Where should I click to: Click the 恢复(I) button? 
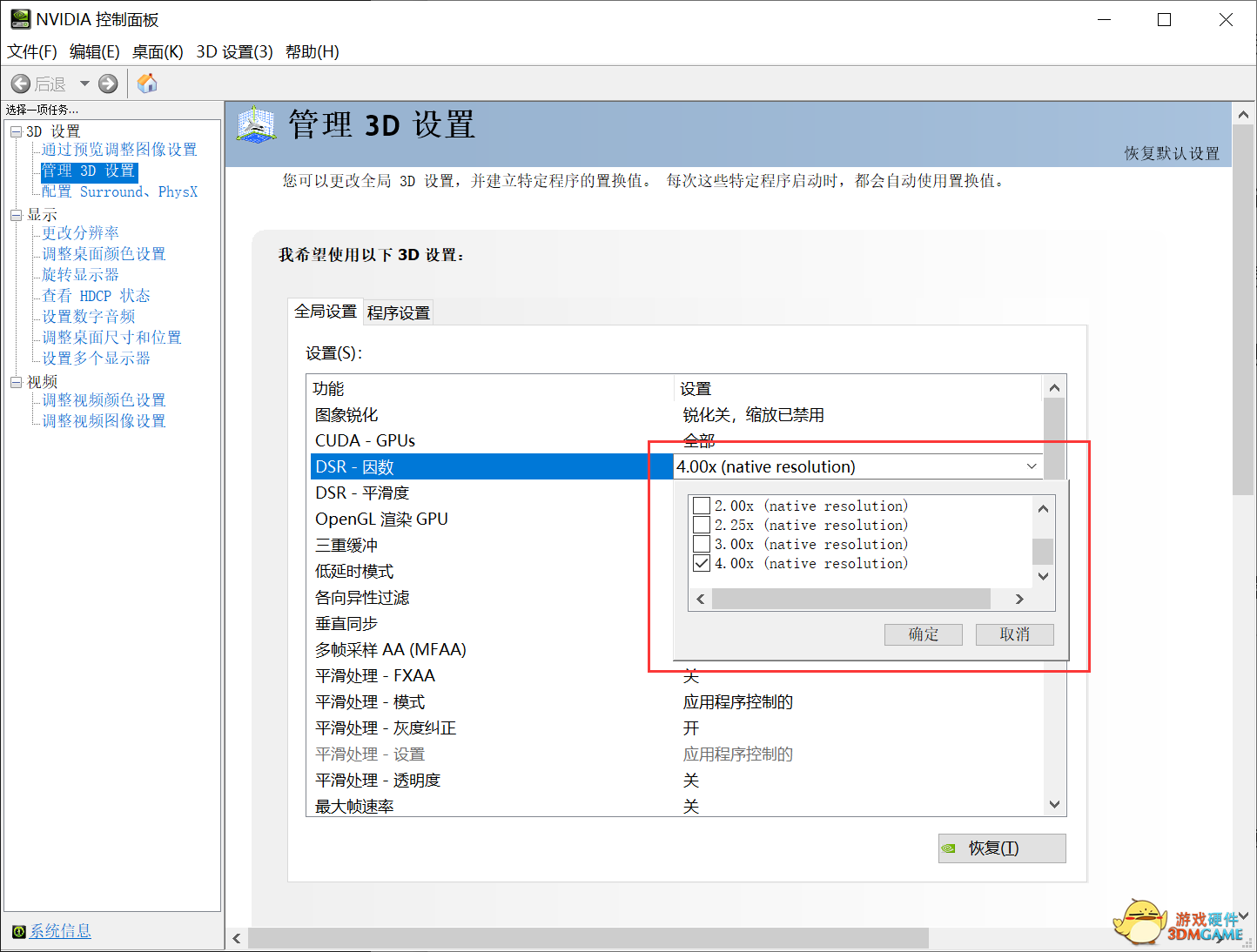pos(1002,848)
